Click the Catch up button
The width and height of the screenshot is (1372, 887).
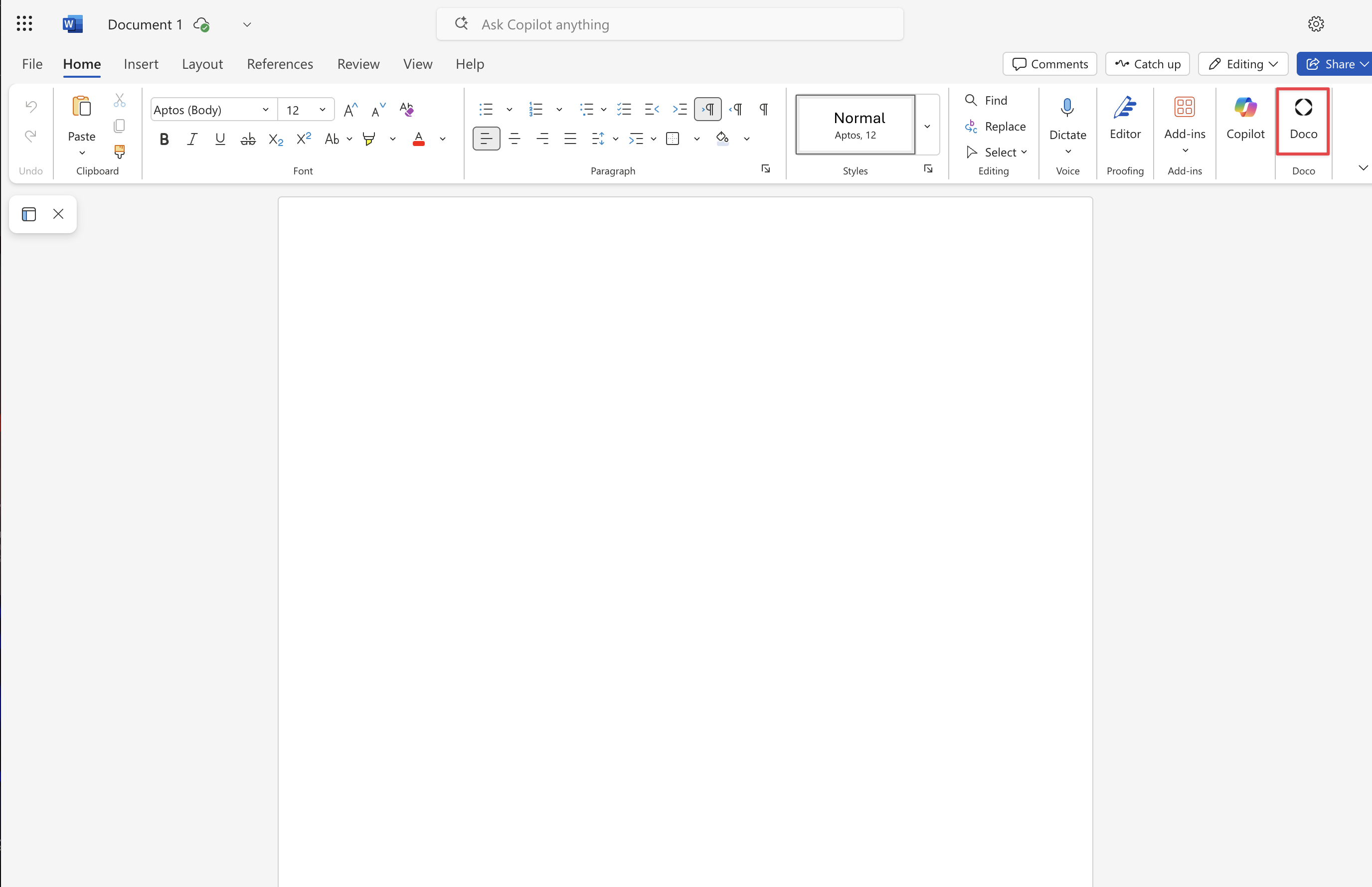[x=1147, y=64]
